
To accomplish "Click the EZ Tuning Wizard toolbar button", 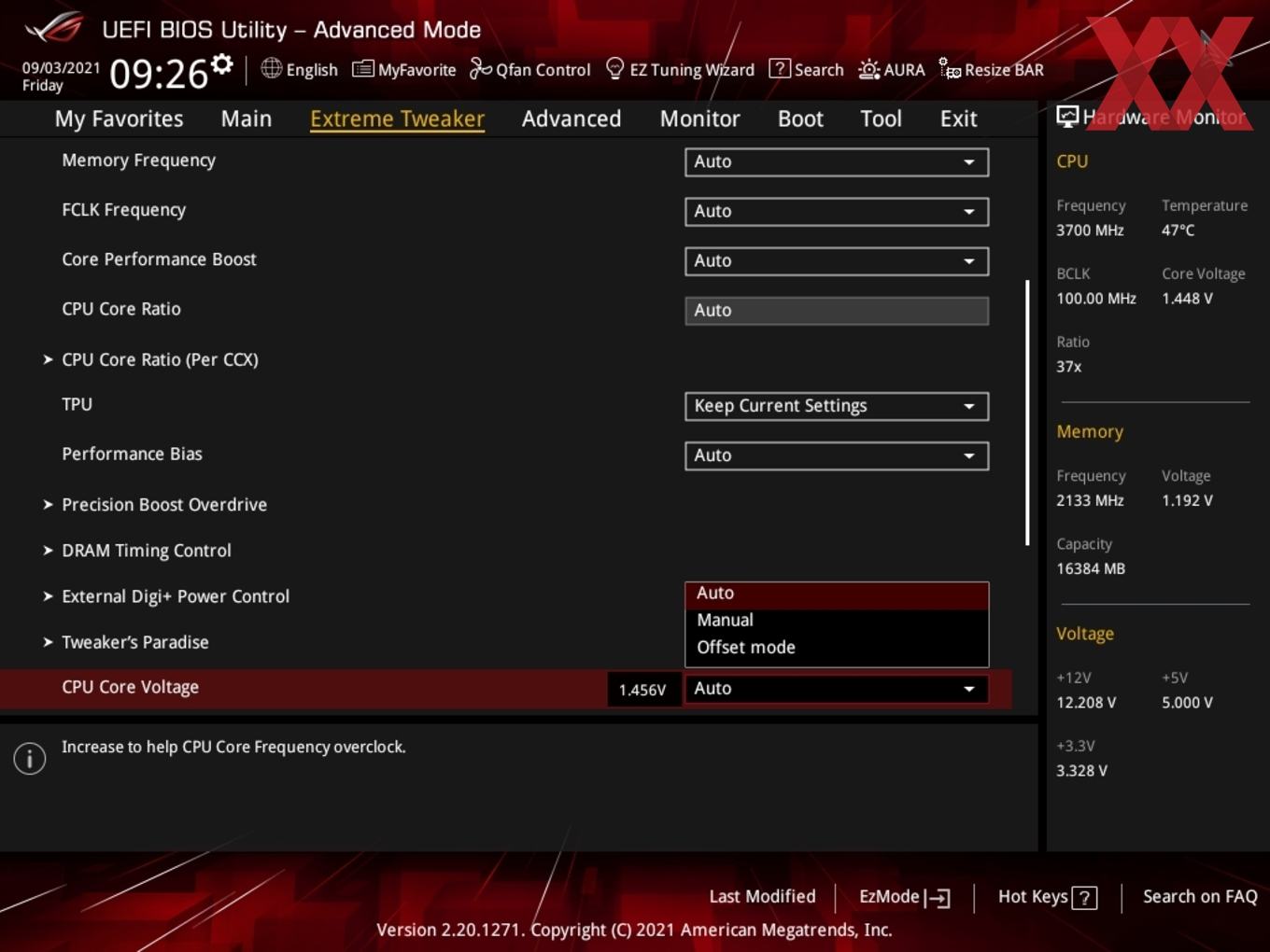I will [681, 70].
